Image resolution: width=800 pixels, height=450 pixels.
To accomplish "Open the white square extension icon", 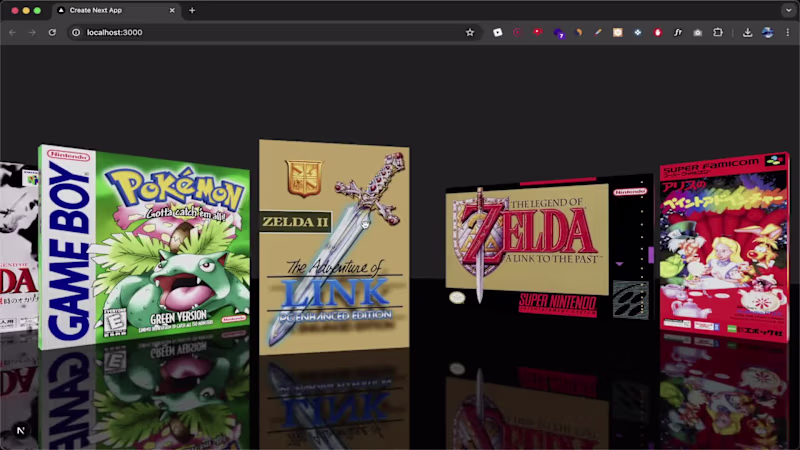I will coord(497,32).
